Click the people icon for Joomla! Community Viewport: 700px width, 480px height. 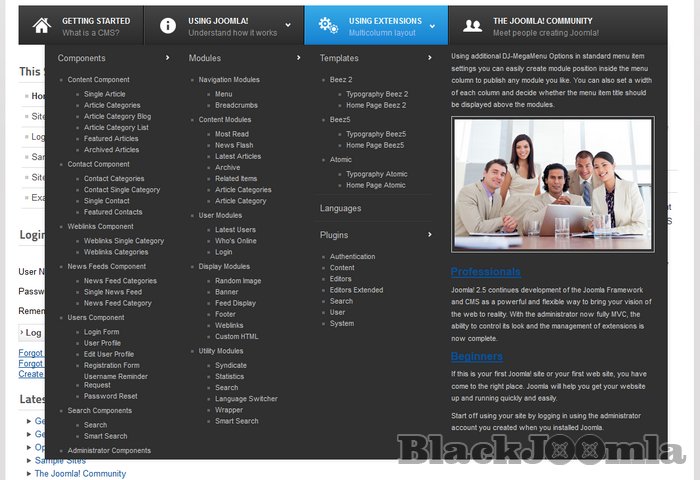click(x=473, y=26)
